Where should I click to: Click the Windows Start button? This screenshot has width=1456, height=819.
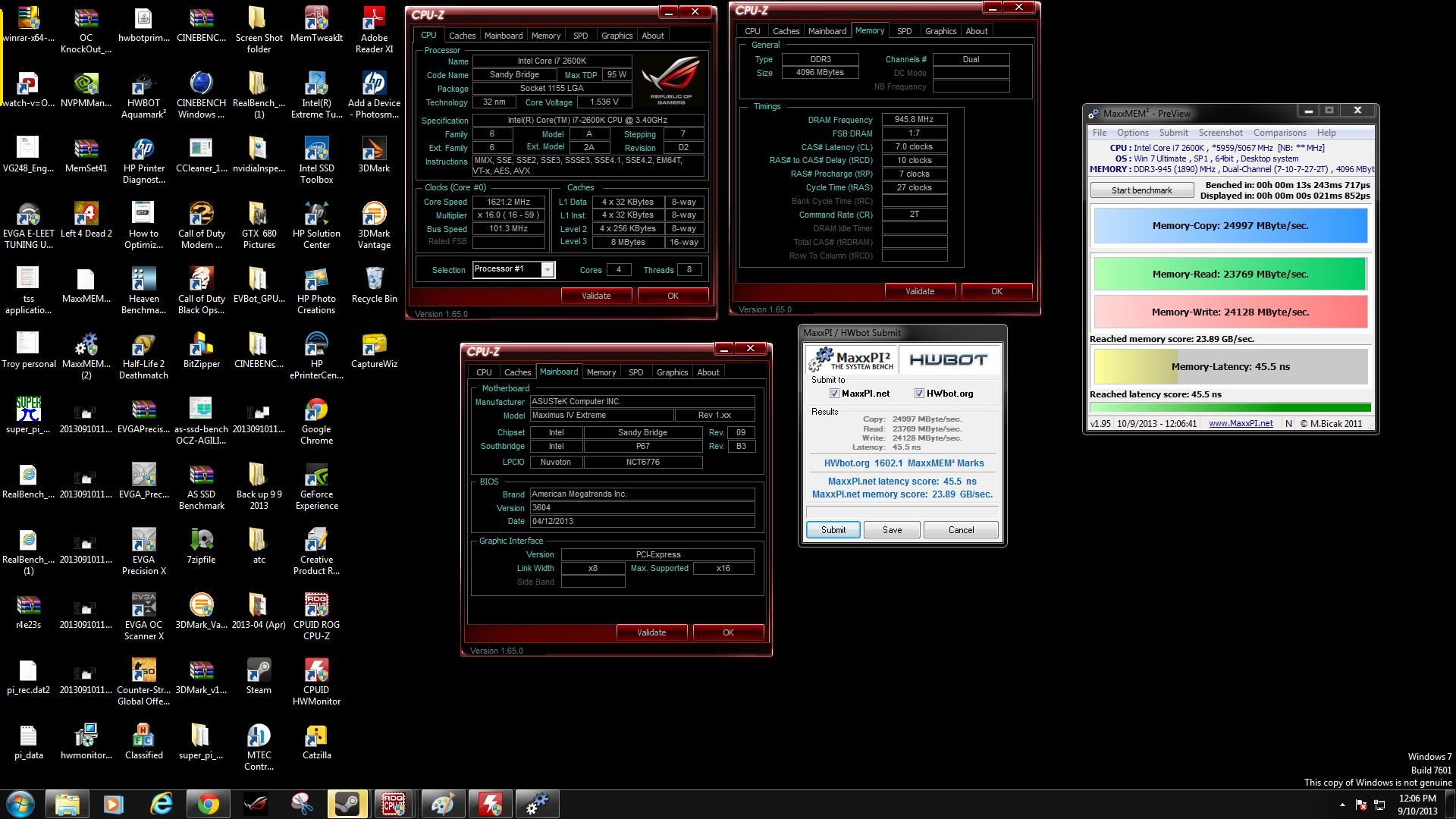pyautogui.click(x=20, y=804)
